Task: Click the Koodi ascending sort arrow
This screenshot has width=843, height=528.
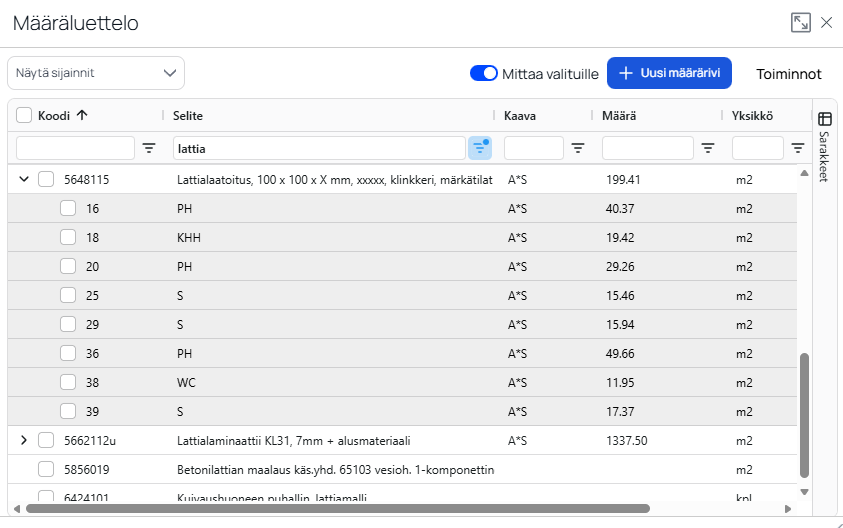Action: tap(82, 115)
